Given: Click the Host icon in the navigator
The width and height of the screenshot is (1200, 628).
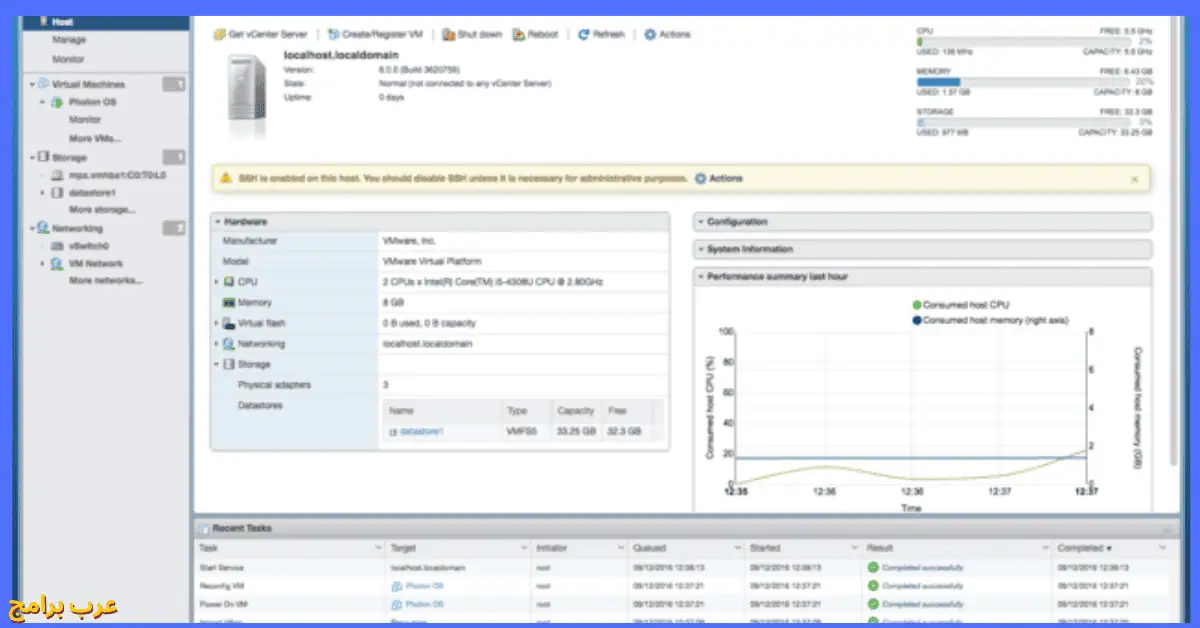Looking at the screenshot, I should (x=43, y=21).
